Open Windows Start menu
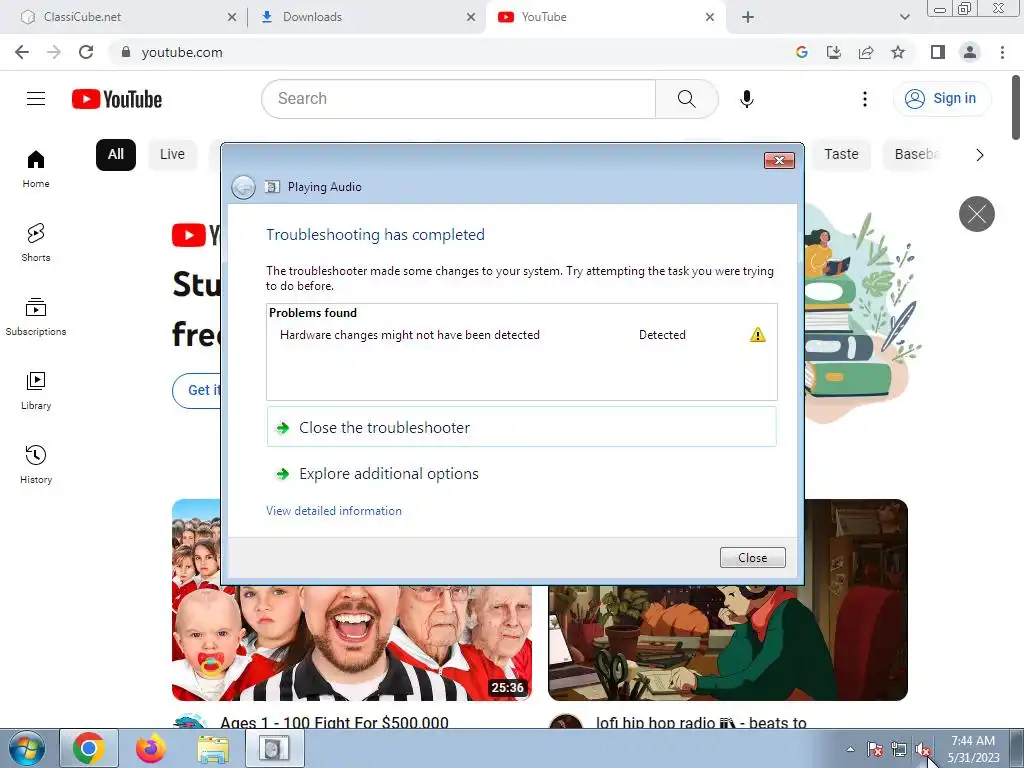 click(27, 748)
